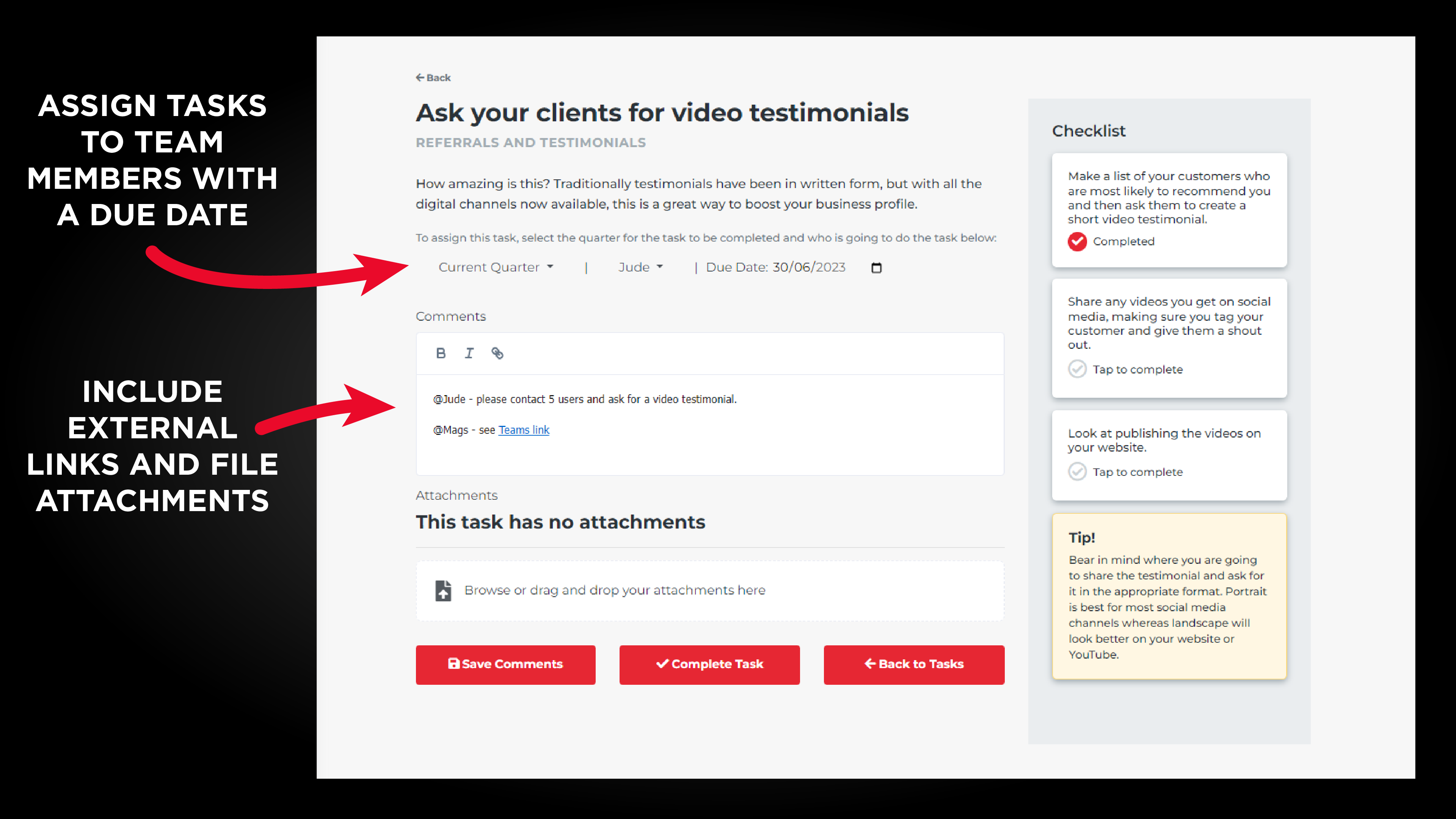1456x819 pixels.
Task: Go back using the Back link
Action: coord(433,77)
